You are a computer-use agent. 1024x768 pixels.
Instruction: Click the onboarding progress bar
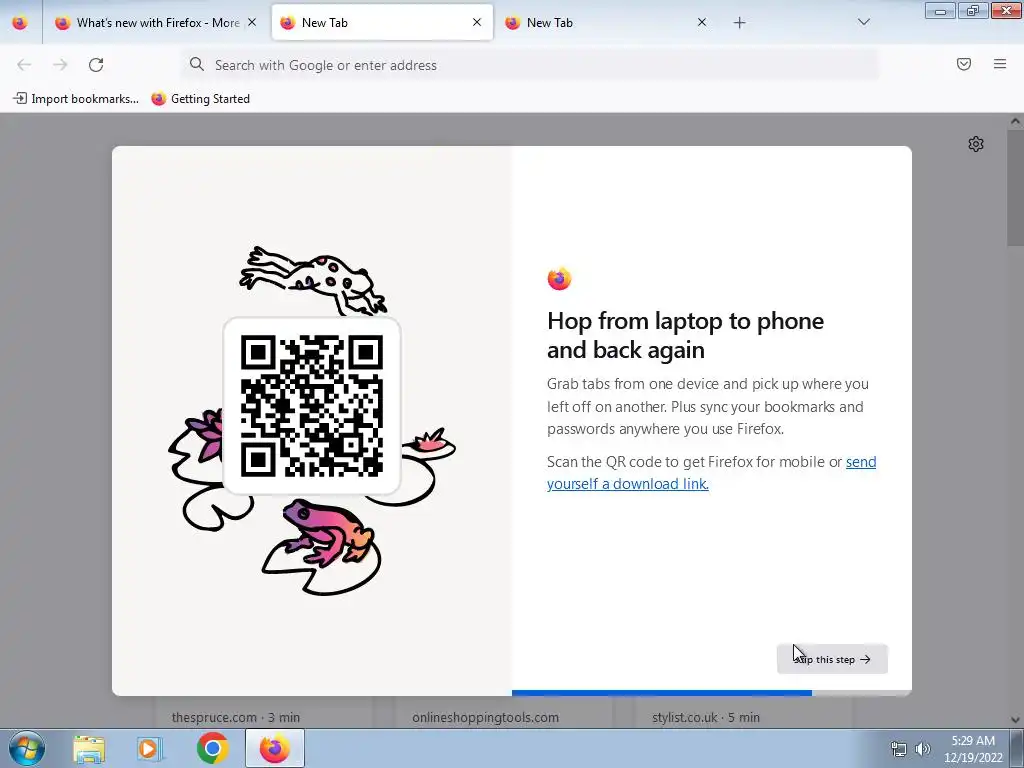pos(711,693)
